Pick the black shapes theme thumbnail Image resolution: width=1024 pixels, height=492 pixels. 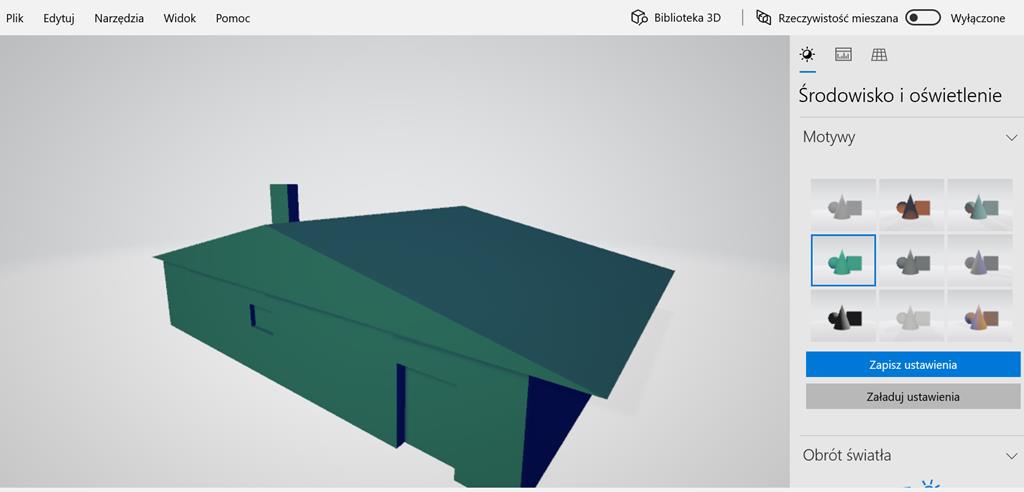point(843,315)
